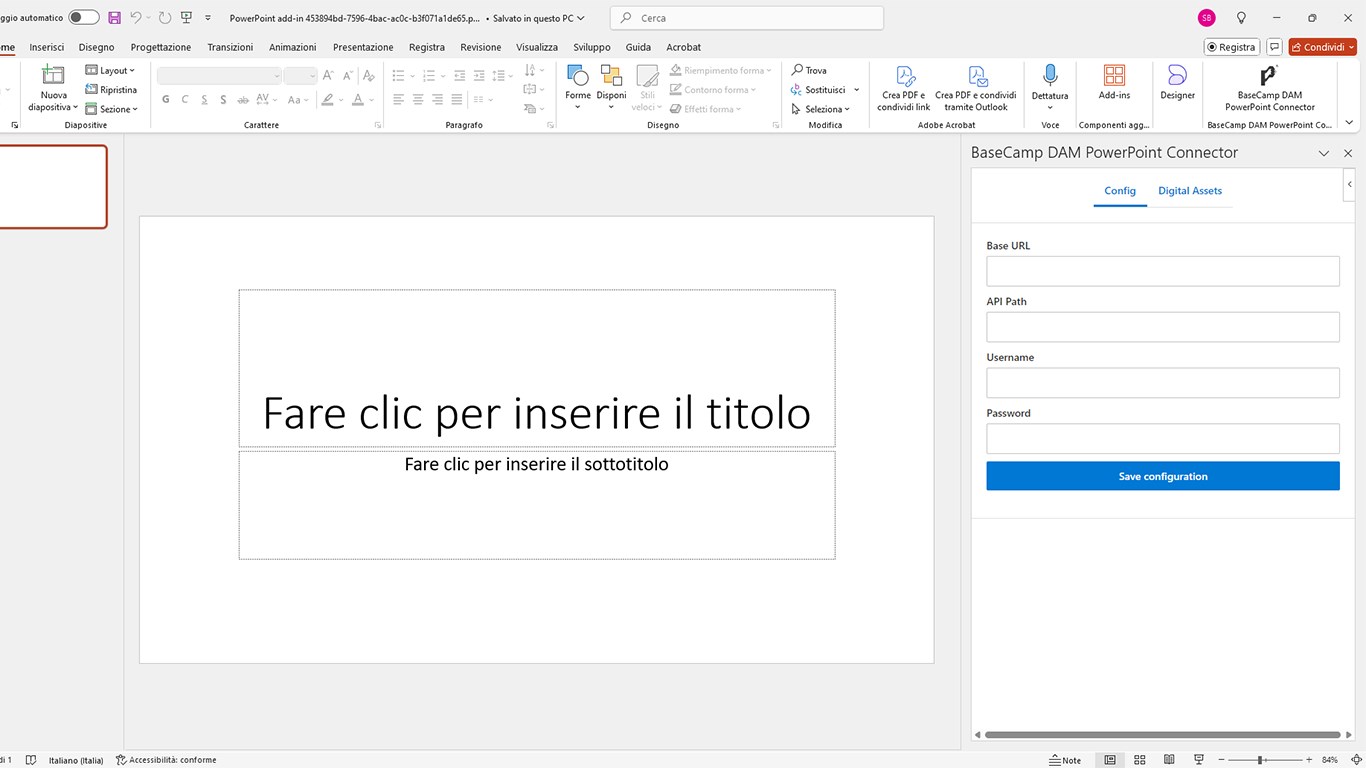Open the task pane options chevron

[1324, 153]
